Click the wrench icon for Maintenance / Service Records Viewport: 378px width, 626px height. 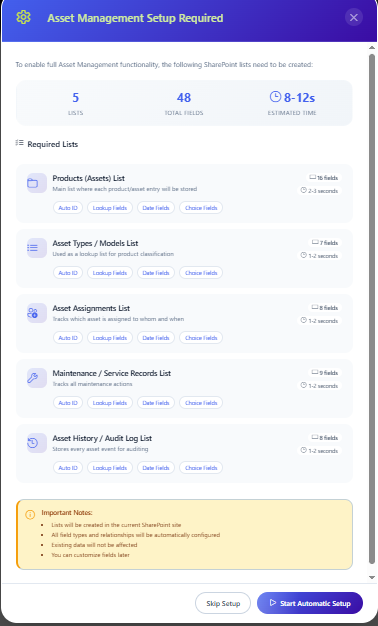[33, 378]
